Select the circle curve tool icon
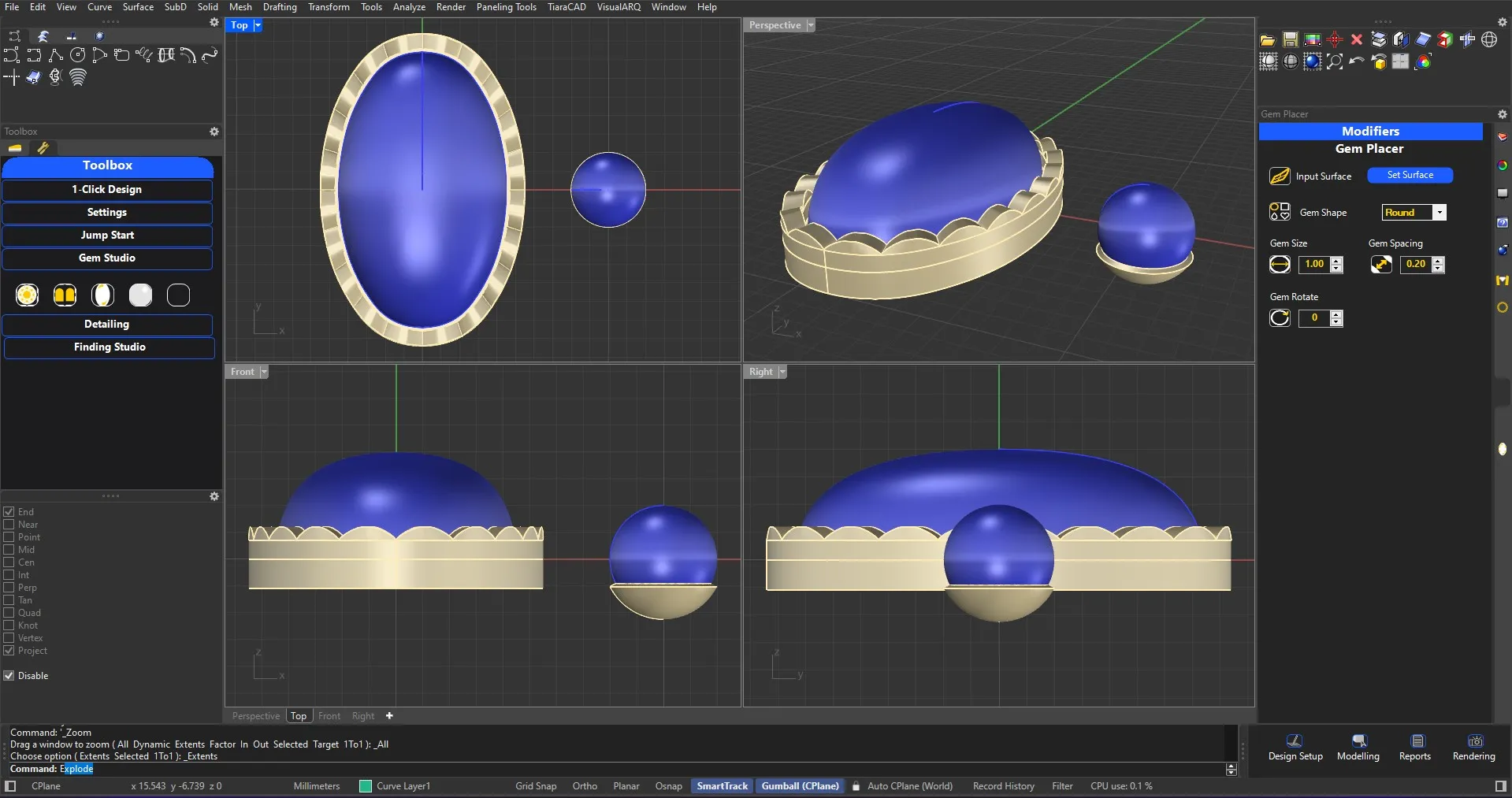1512x798 pixels. (x=77, y=55)
